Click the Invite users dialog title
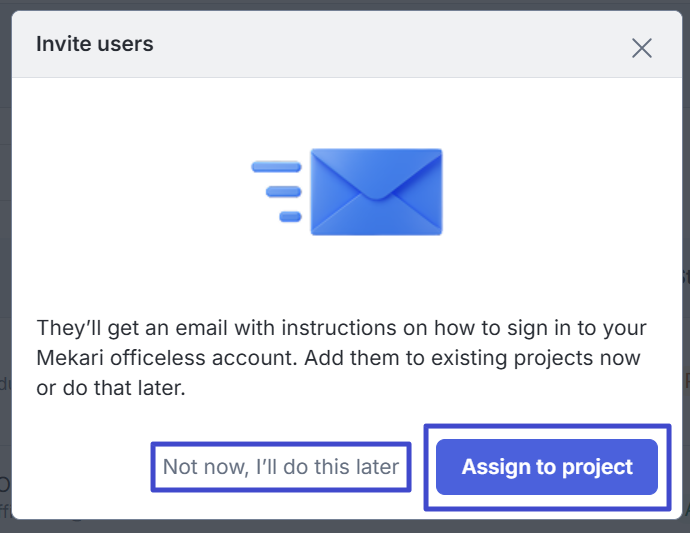This screenshot has width=690, height=533. (x=94, y=44)
